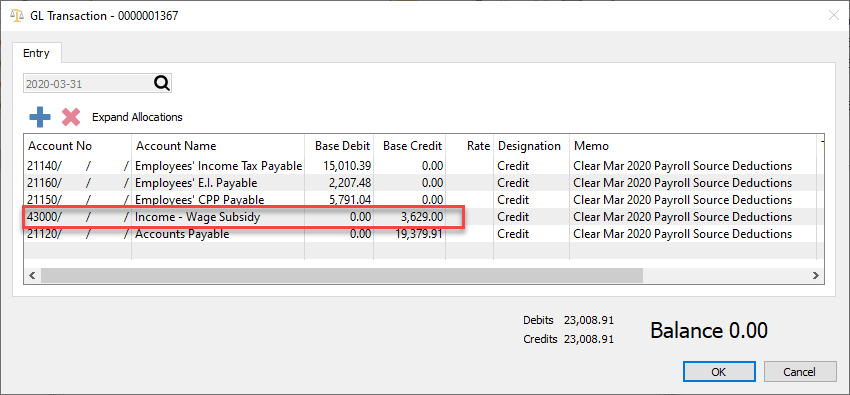The width and height of the screenshot is (850, 395).
Task: Click Designation cell in Accounts Payable row
Action: click(x=531, y=234)
